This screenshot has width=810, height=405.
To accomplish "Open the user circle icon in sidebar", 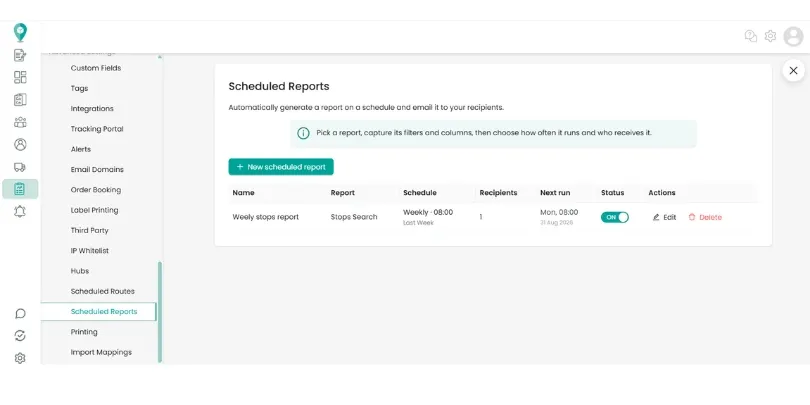I will point(20,145).
